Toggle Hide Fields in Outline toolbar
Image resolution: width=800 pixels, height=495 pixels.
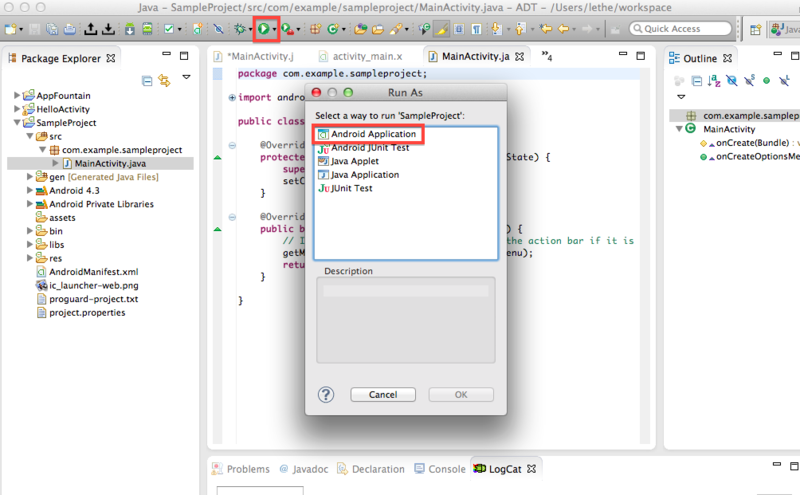[x=732, y=81]
